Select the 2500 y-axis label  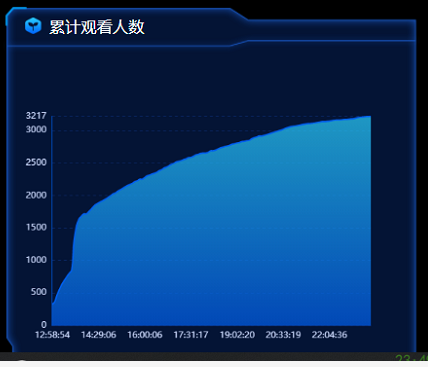[x=36, y=162]
